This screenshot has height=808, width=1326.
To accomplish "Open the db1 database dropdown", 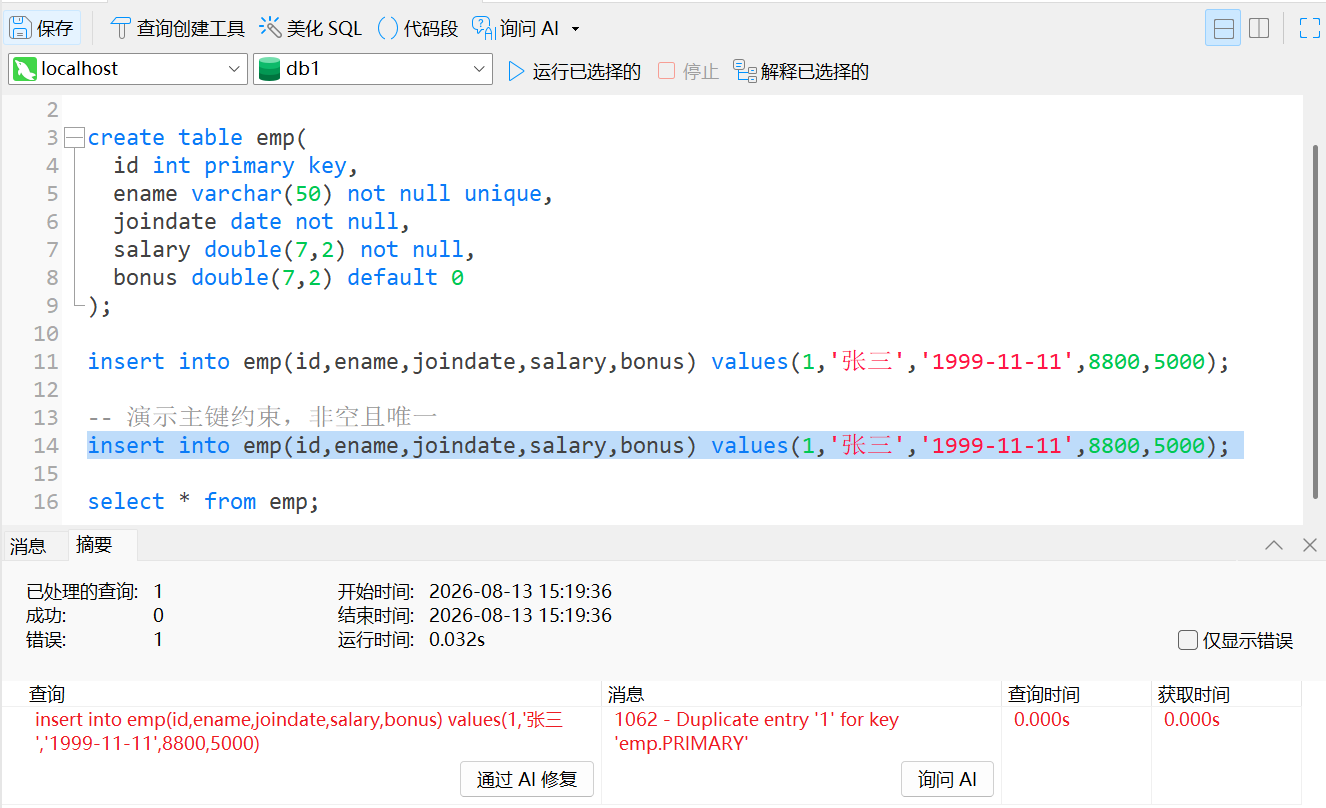I will [x=373, y=69].
